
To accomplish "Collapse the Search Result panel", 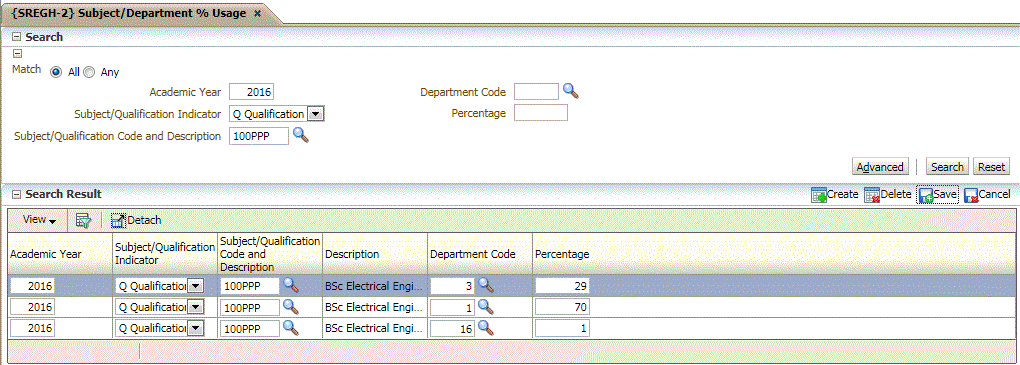I will click(x=17, y=194).
